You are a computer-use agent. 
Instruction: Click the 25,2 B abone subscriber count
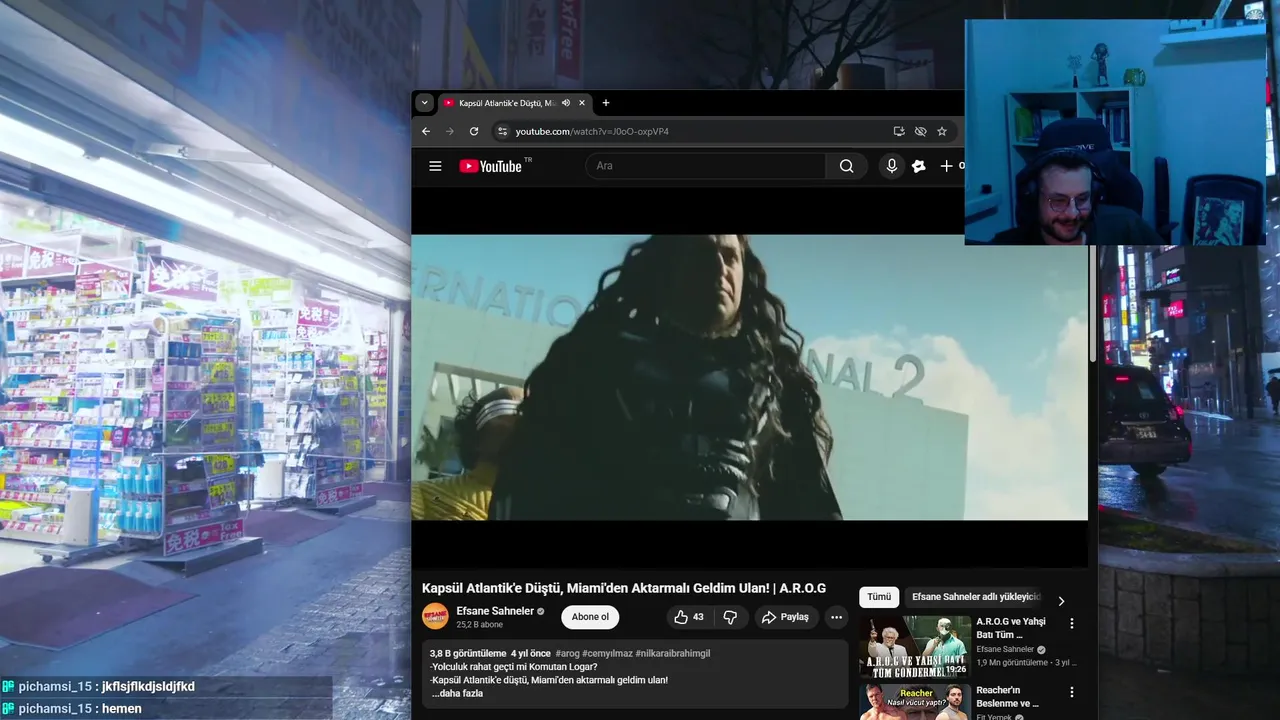pyautogui.click(x=479, y=625)
